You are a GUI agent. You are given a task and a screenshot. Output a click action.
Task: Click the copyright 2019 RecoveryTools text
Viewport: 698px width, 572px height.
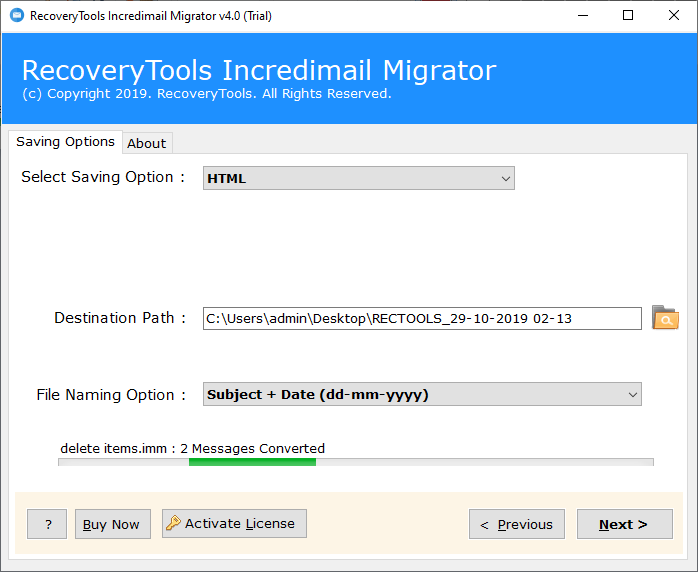(207, 93)
